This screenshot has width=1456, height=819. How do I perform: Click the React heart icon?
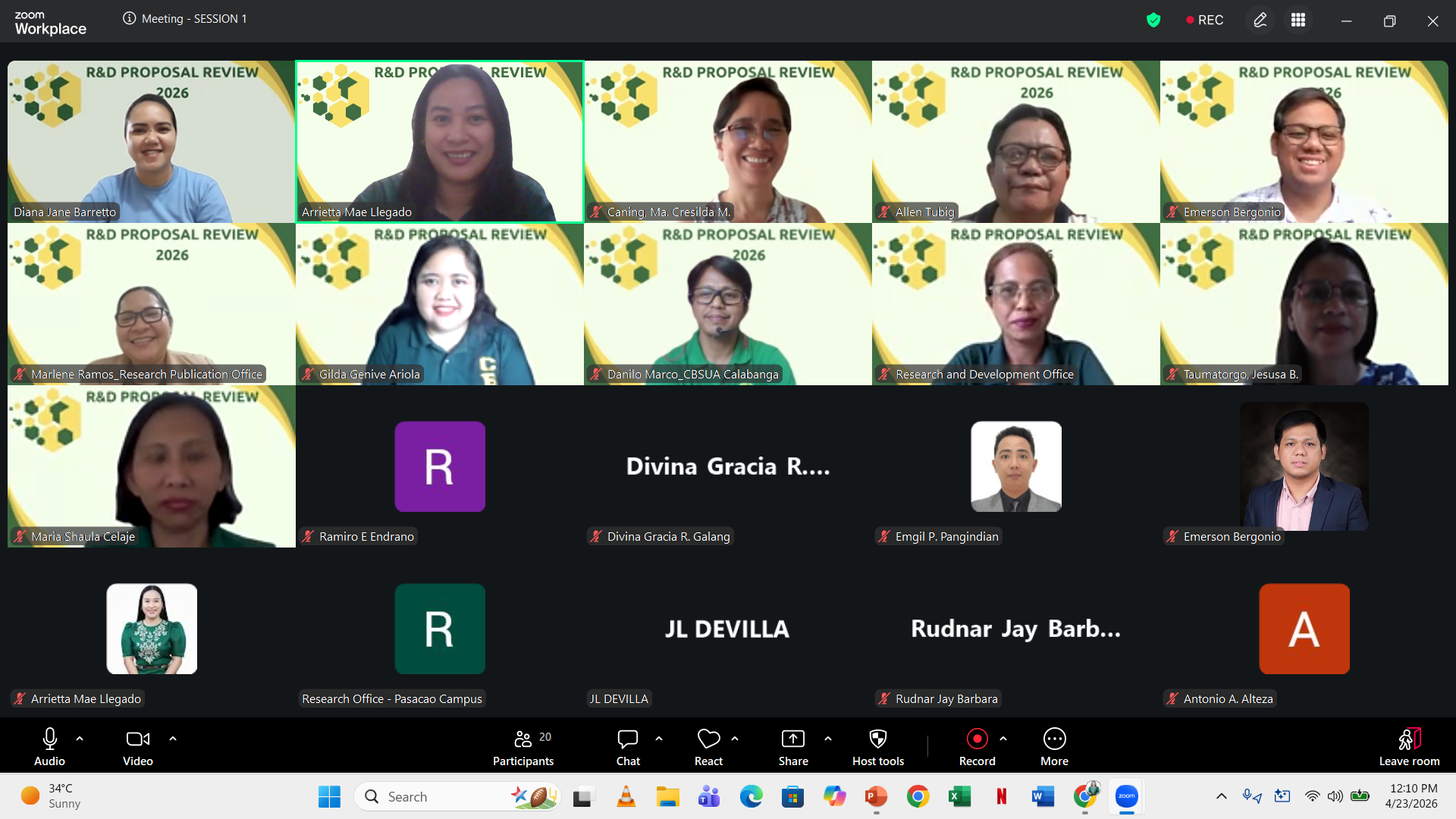(x=708, y=739)
